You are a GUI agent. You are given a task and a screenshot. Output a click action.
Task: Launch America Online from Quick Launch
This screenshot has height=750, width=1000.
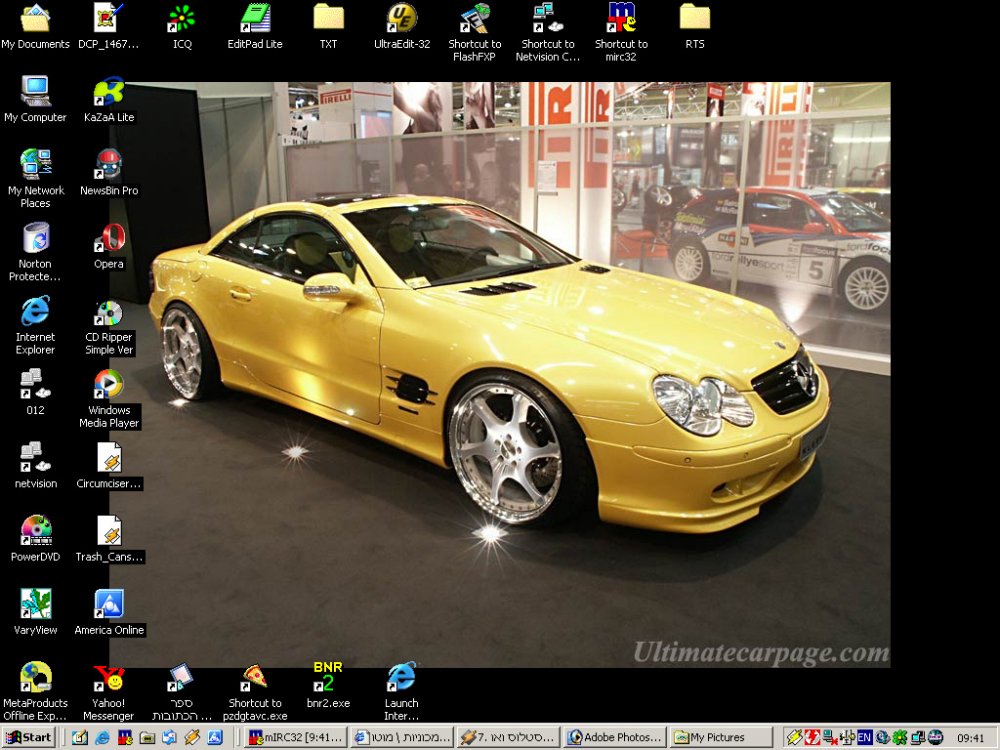tap(215, 738)
